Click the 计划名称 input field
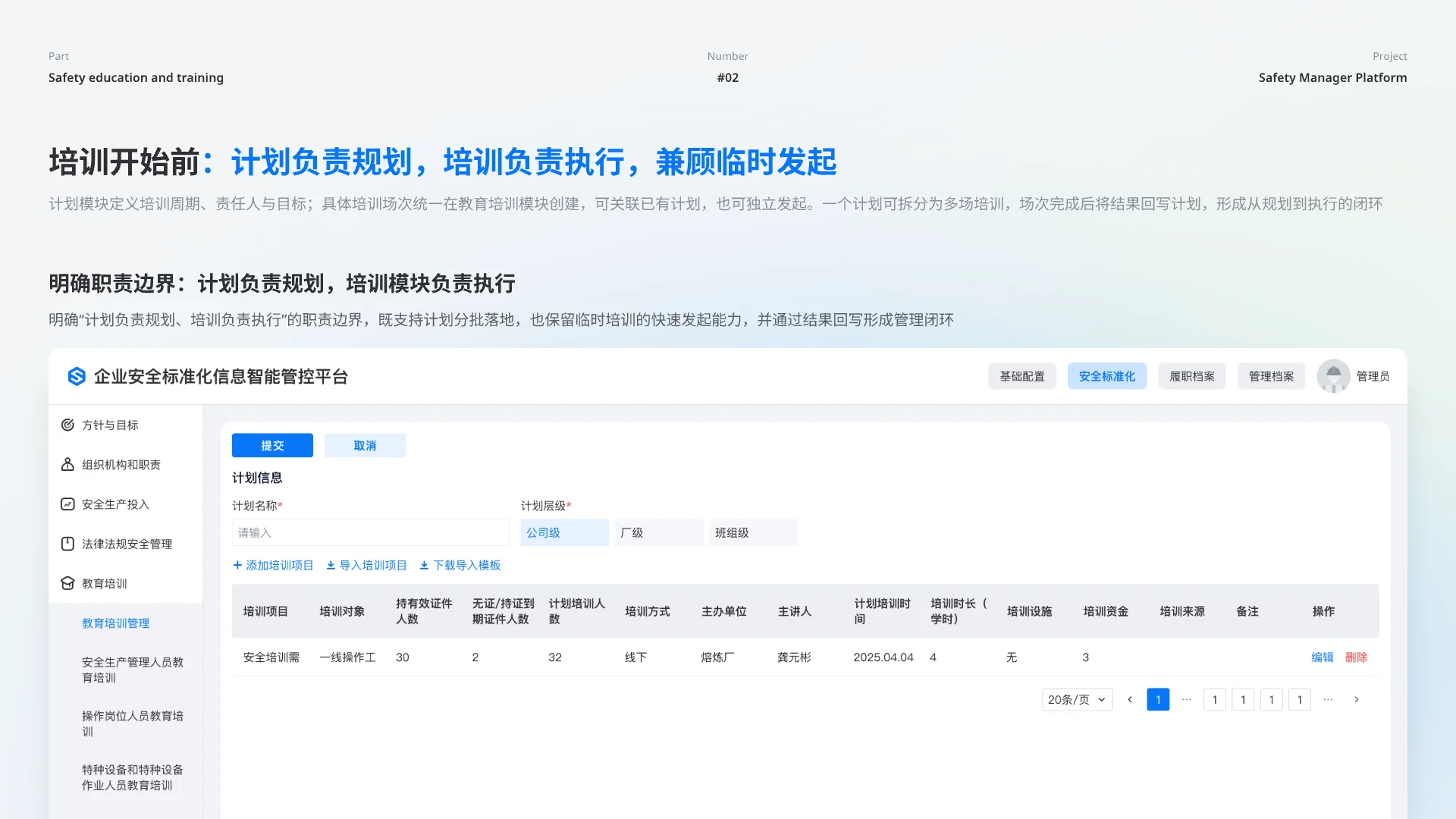Image resolution: width=1456 pixels, height=819 pixels. pos(370,532)
